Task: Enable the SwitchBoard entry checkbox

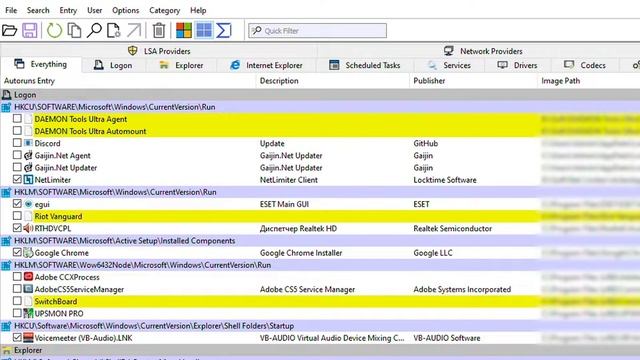Action: [17, 301]
